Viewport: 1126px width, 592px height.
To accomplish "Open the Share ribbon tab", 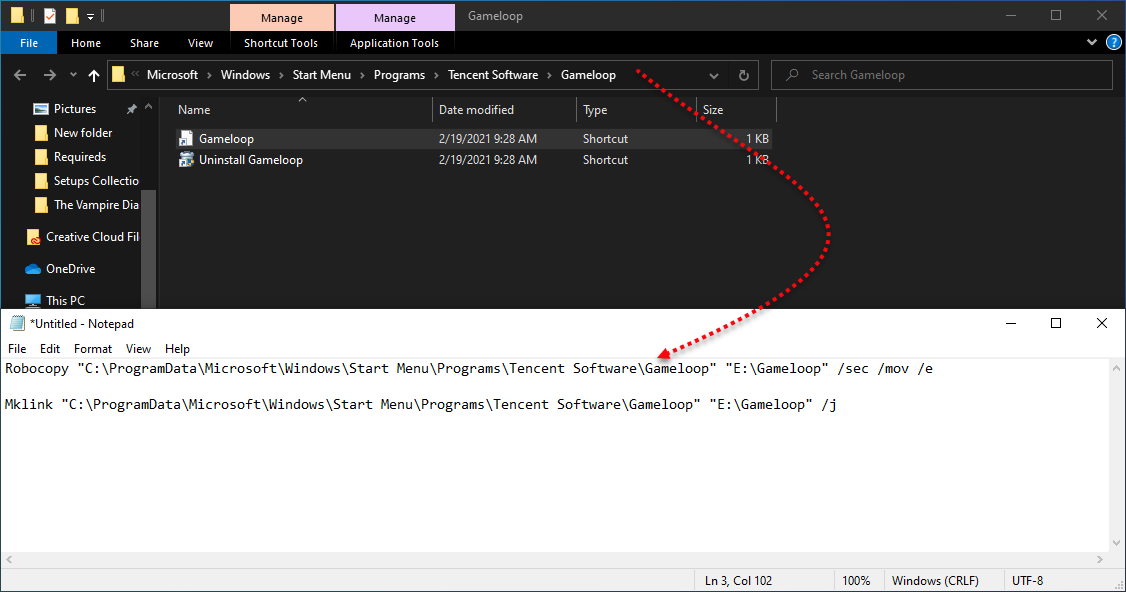I will (x=144, y=43).
